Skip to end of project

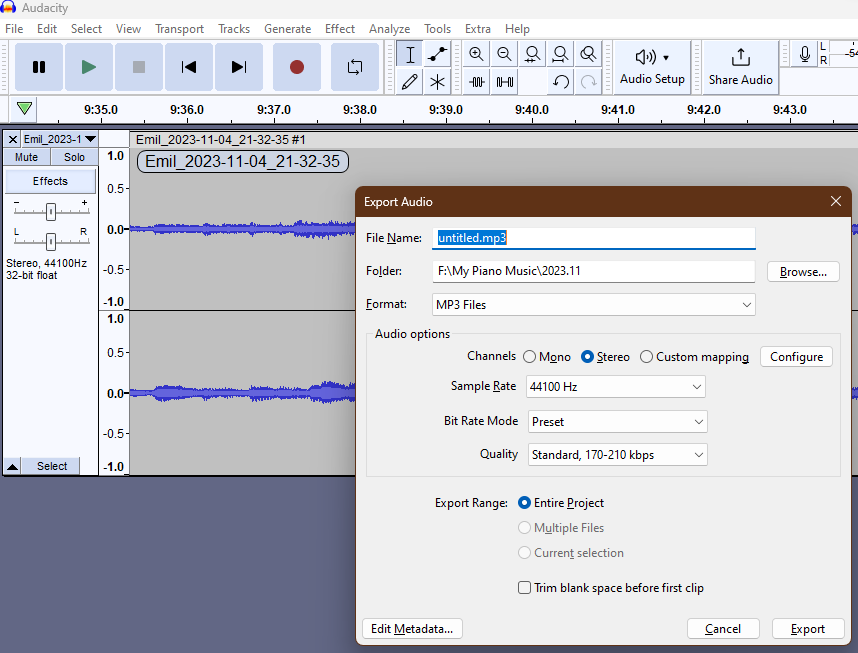[239, 67]
